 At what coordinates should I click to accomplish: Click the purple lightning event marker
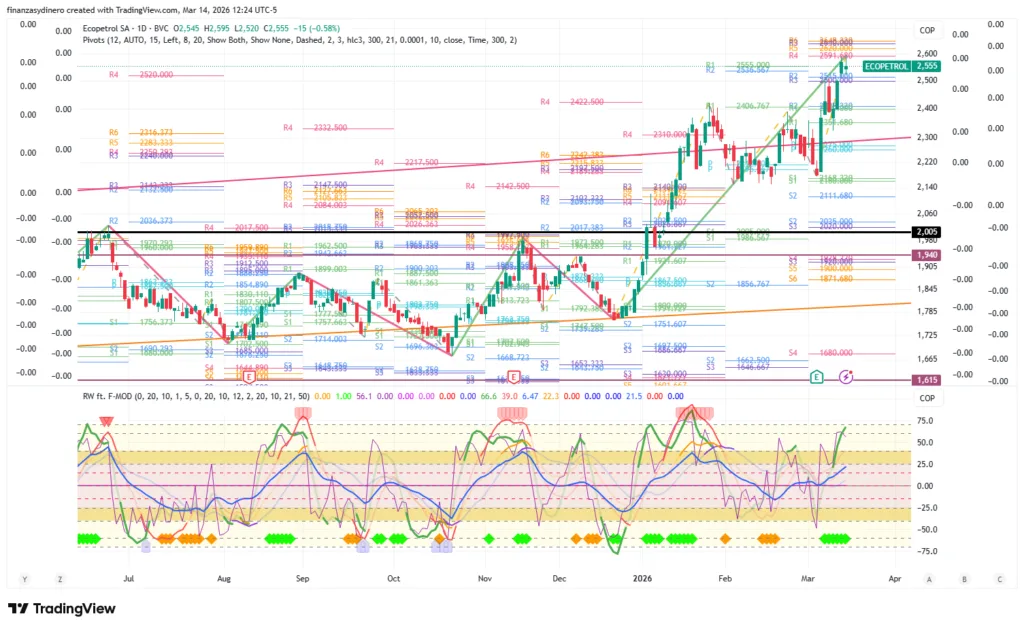point(846,376)
